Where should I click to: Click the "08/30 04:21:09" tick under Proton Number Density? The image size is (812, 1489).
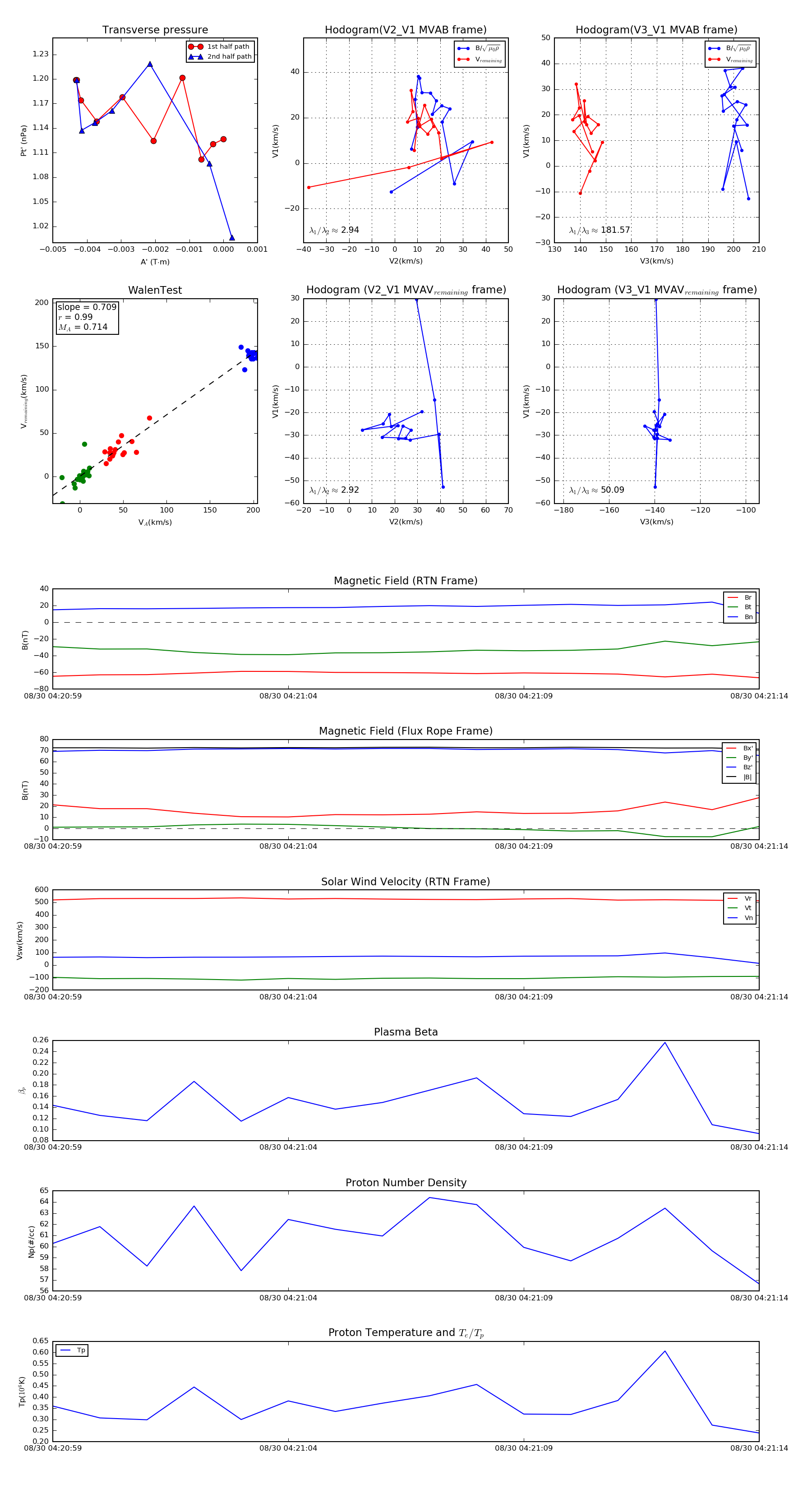[x=524, y=1298]
